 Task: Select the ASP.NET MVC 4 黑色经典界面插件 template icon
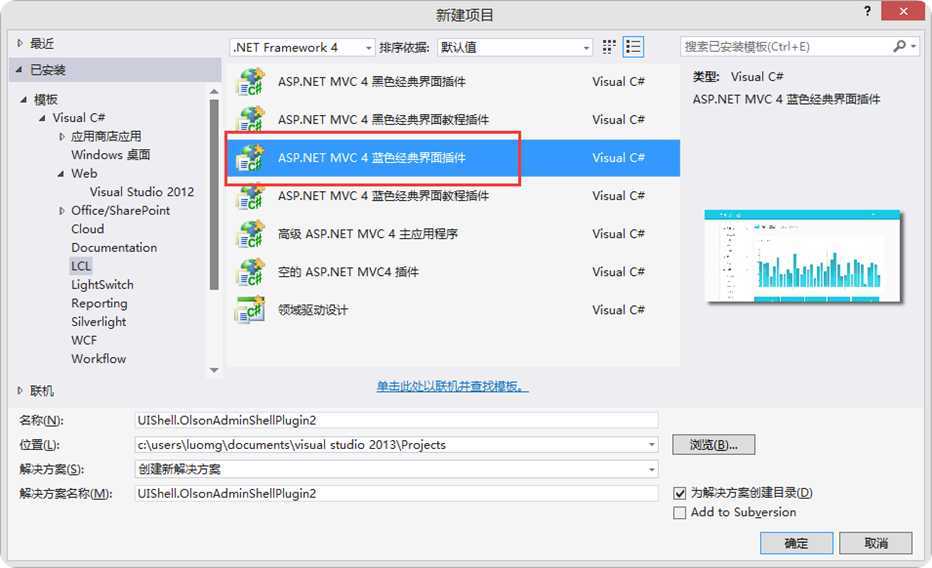[249, 82]
